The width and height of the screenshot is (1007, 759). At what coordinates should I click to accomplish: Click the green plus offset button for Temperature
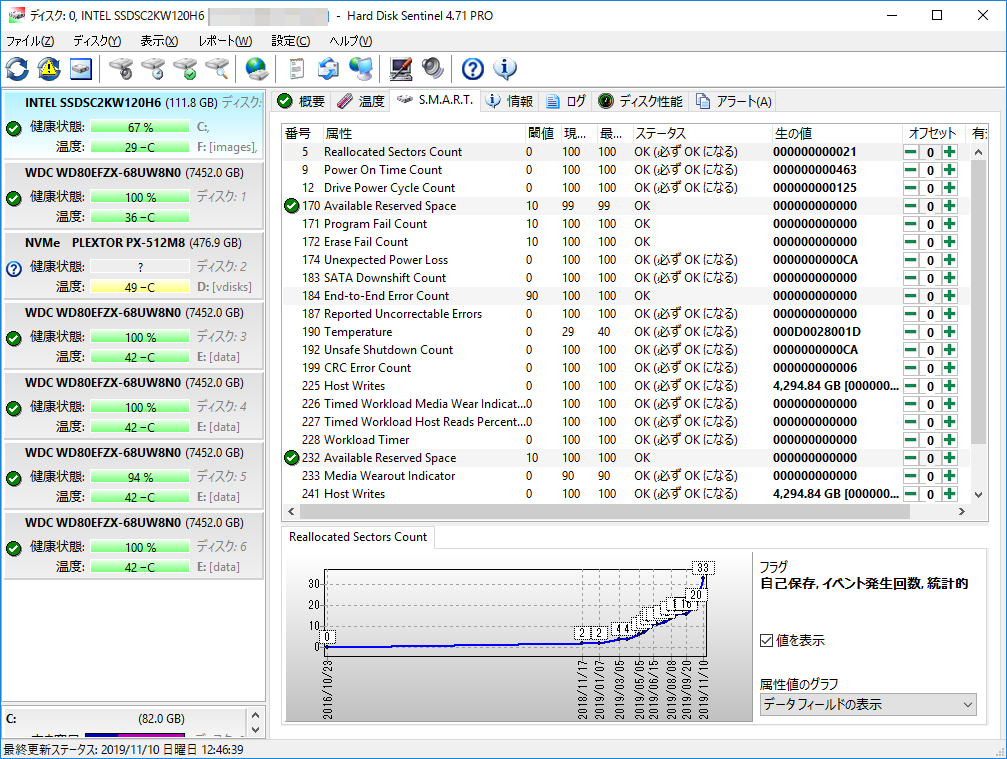950,332
